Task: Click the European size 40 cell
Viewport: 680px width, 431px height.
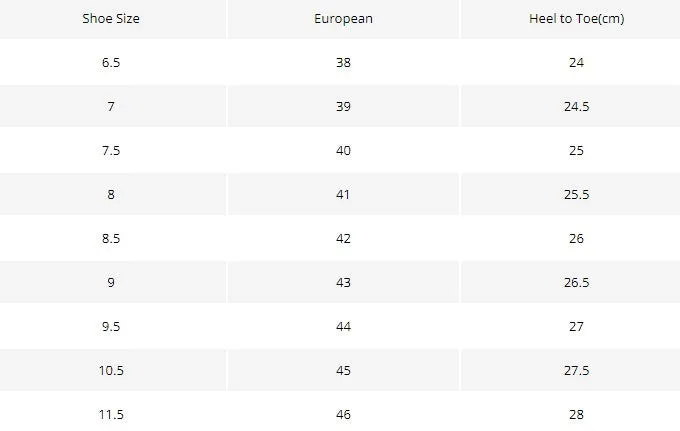Action: pyautogui.click(x=343, y=150)
